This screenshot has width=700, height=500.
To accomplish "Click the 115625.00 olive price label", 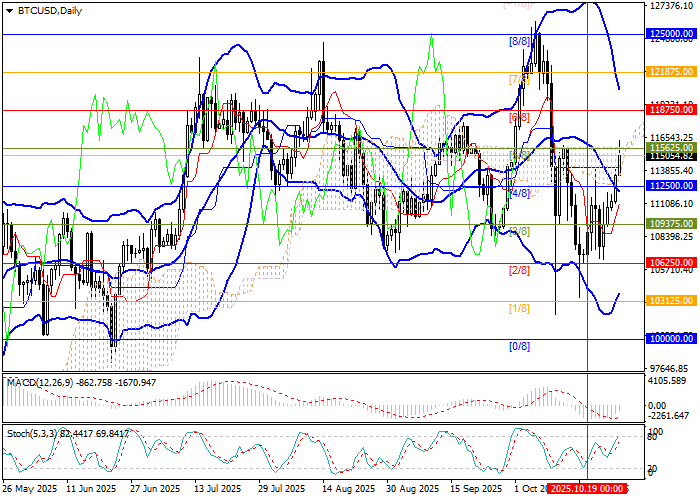I will tap(671, 148).
